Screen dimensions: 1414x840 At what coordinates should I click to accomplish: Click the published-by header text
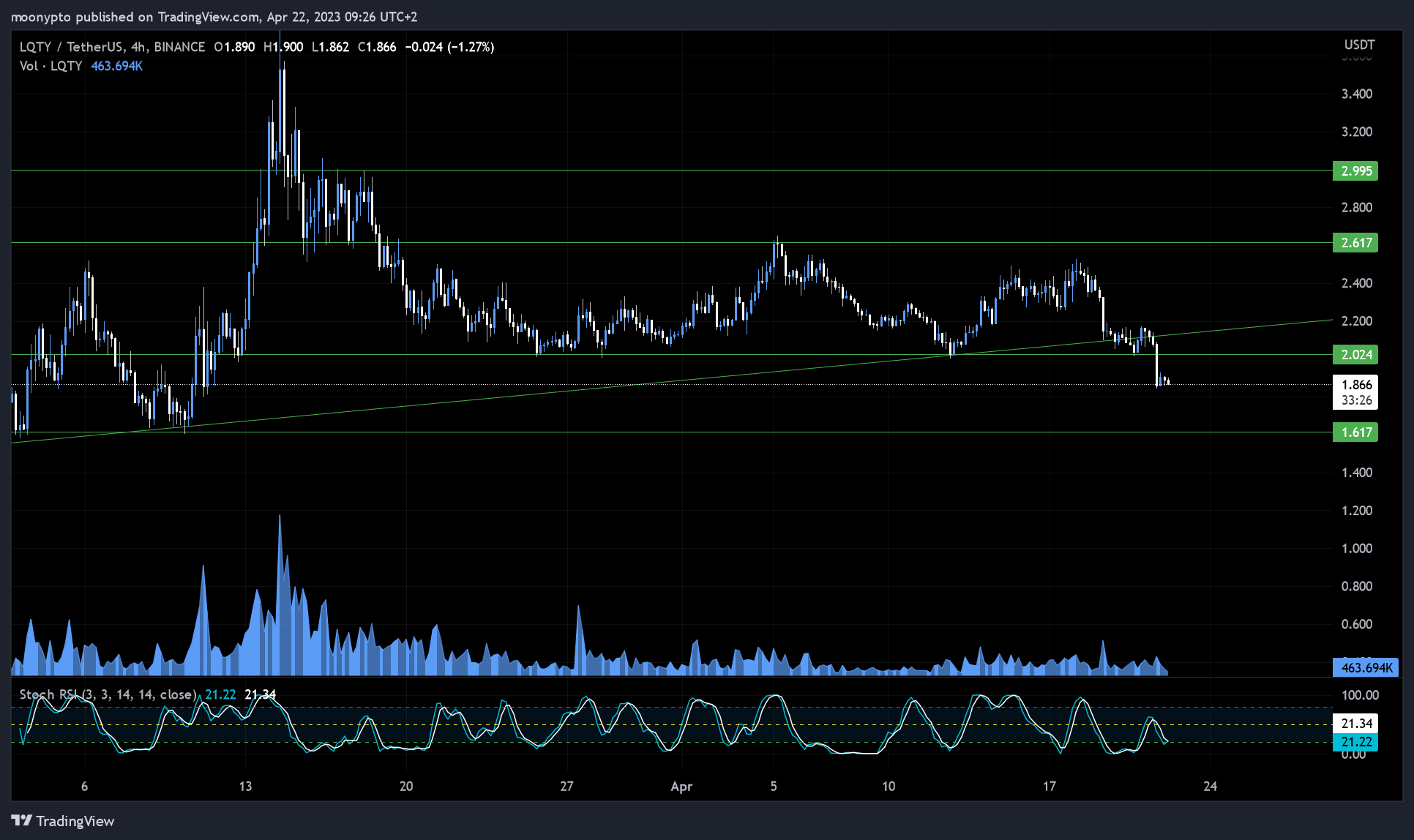(x=214, y=17)
